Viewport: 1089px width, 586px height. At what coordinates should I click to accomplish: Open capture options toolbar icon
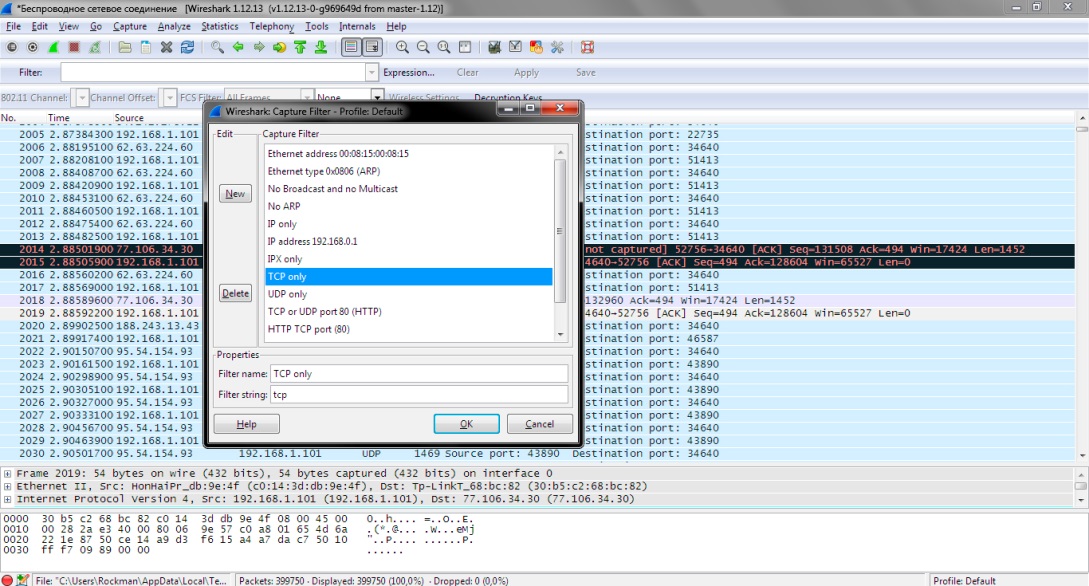pos(33,47)
